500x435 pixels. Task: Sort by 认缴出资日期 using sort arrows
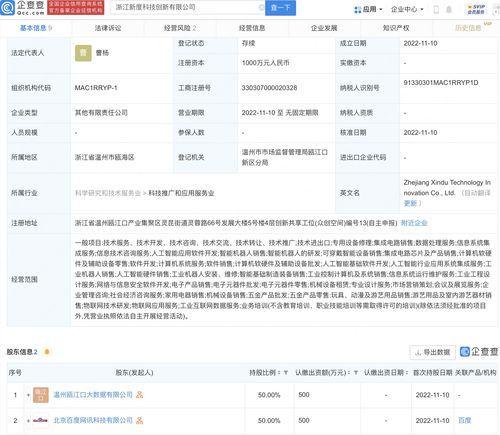[x=407, y=373]
